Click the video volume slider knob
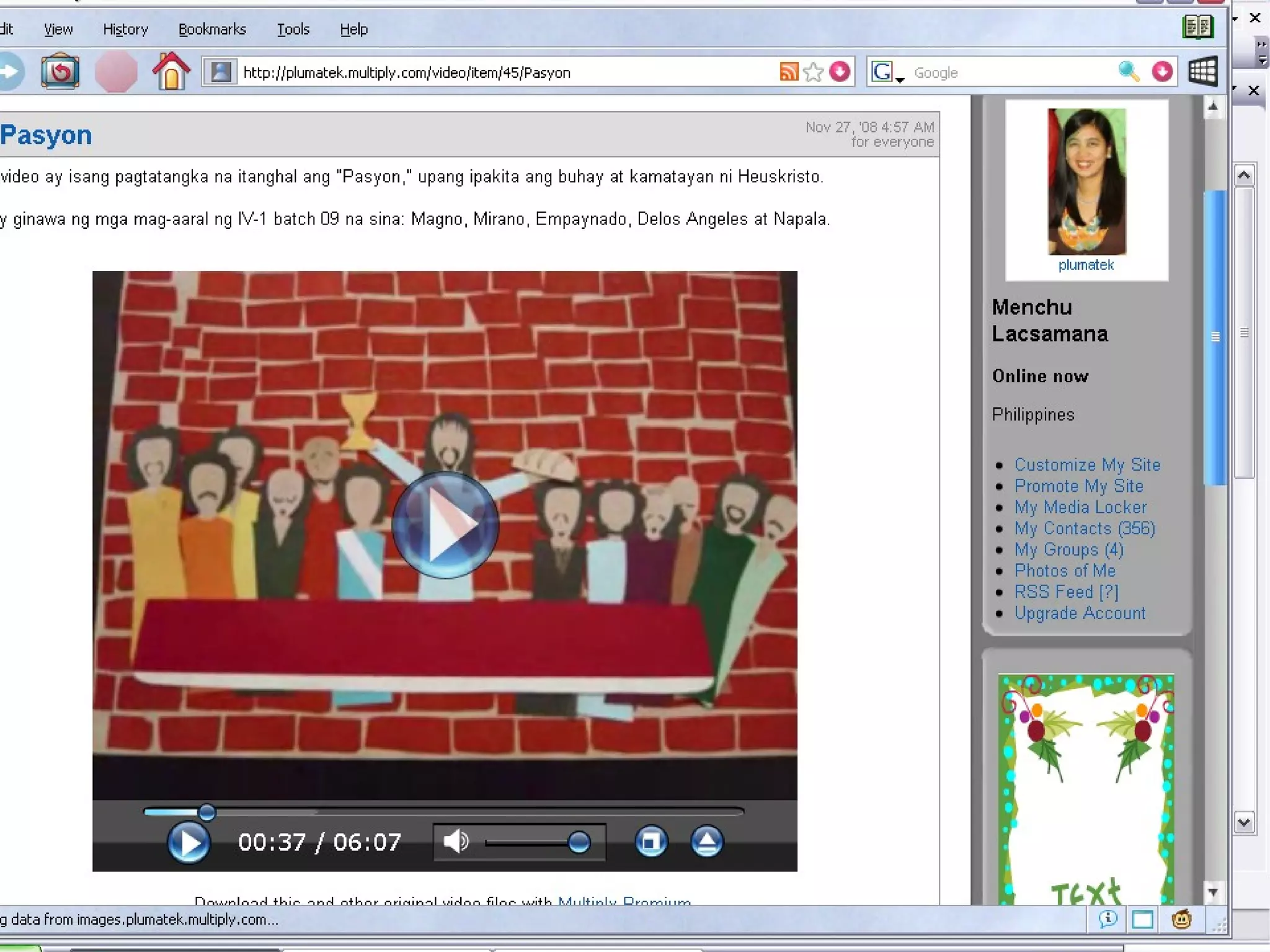The width and height of the screenshot is (1270, 952). coord(579,842)
